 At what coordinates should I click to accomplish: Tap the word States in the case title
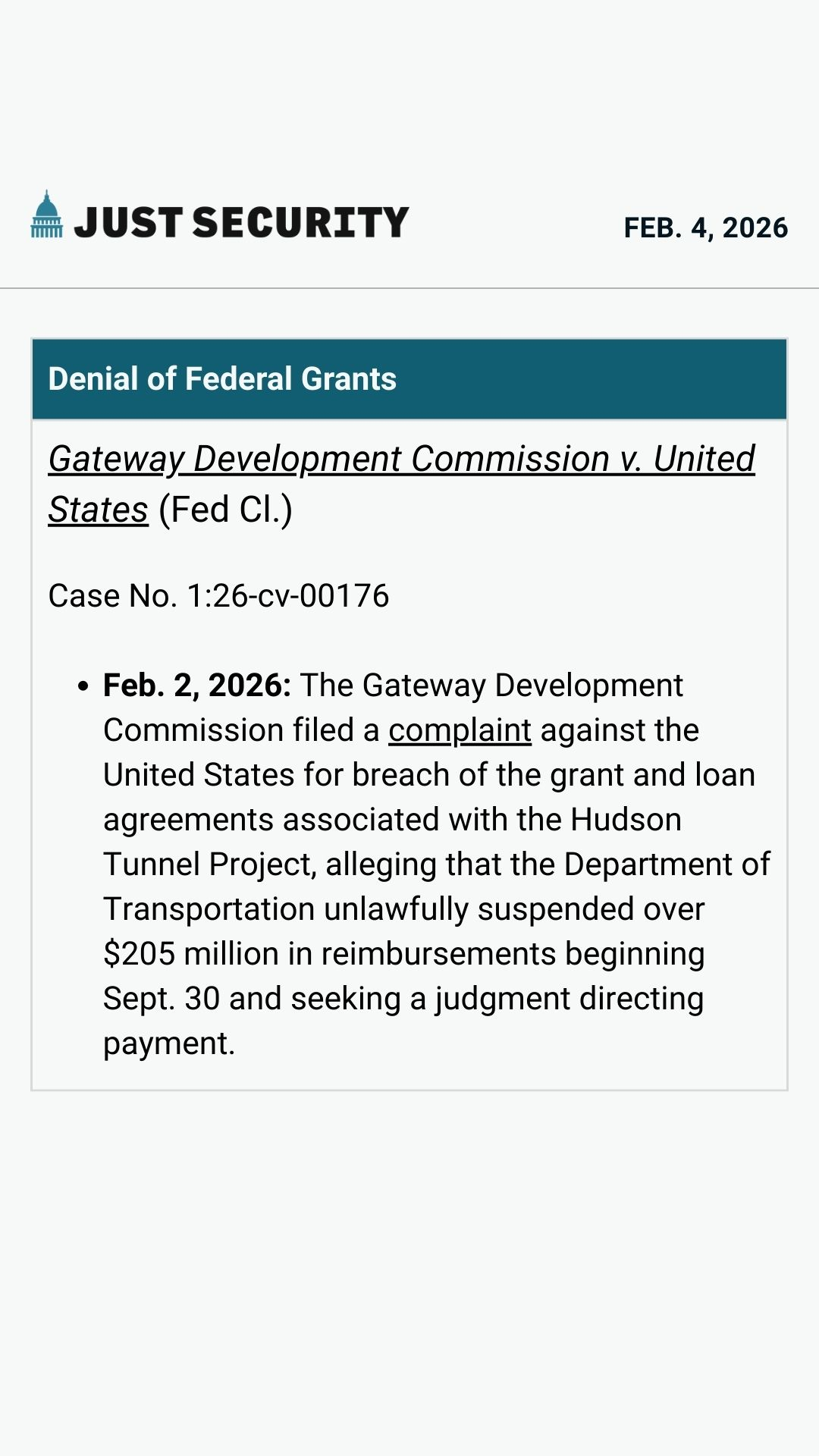[x=98, y=510]
